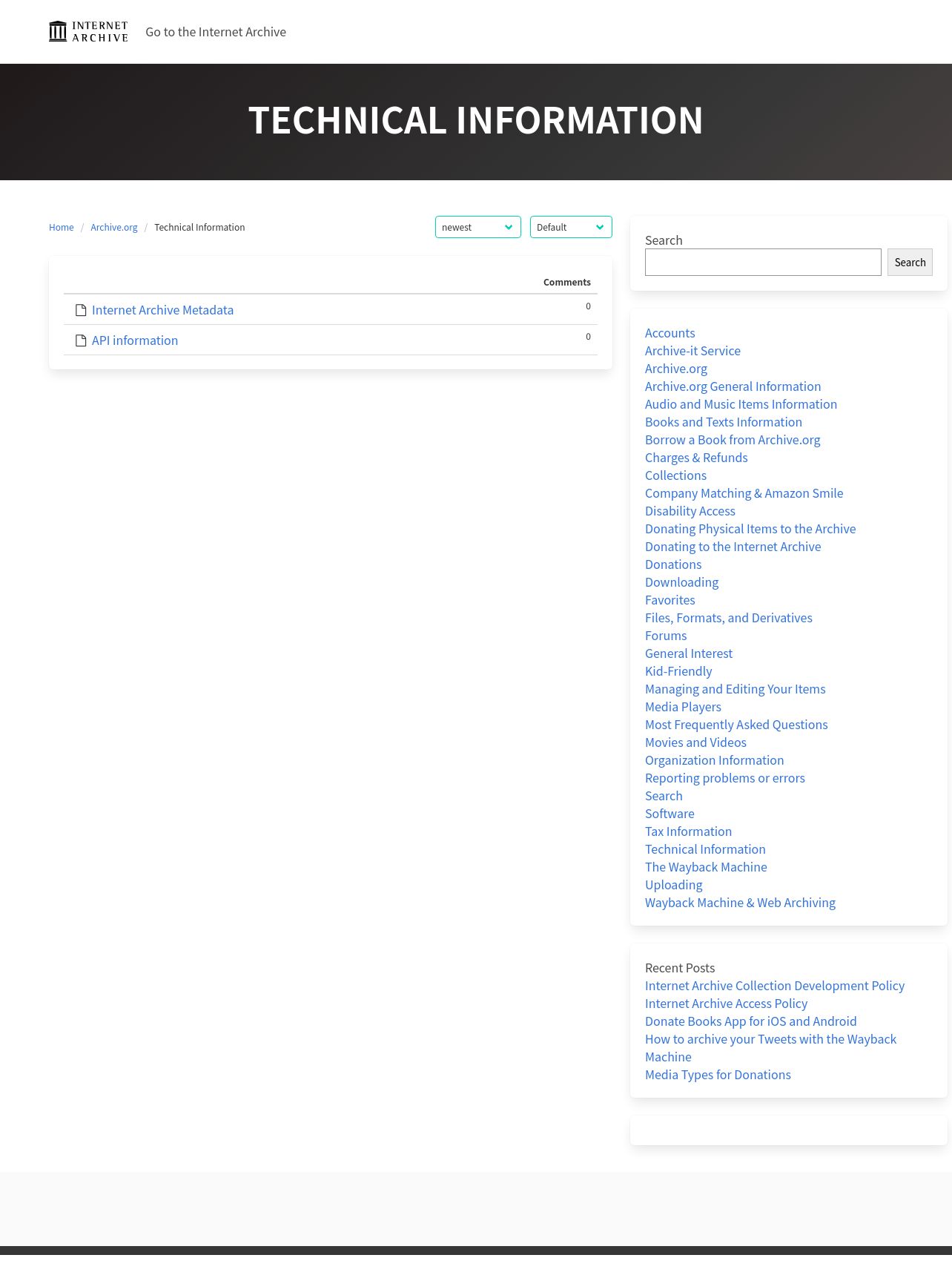Click the Internet Archive logo
952x1275 pixels.
pos(88,32)
